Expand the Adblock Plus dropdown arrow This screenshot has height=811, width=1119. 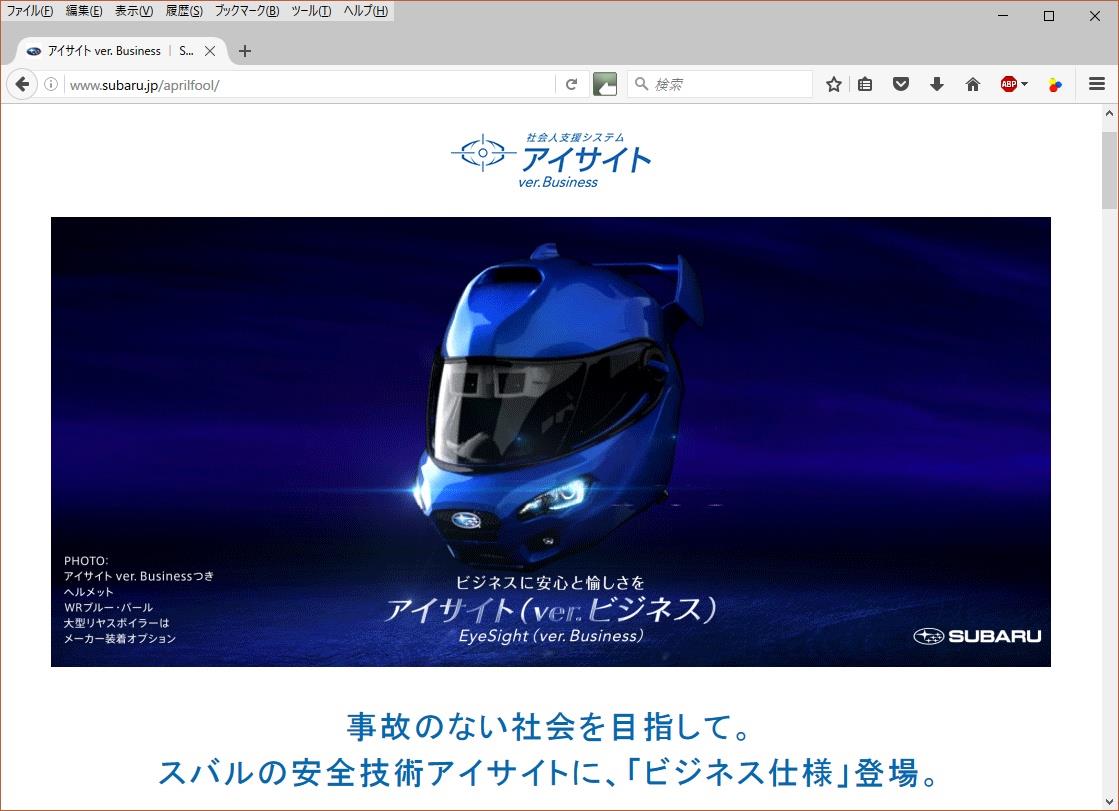(1025, 84)
